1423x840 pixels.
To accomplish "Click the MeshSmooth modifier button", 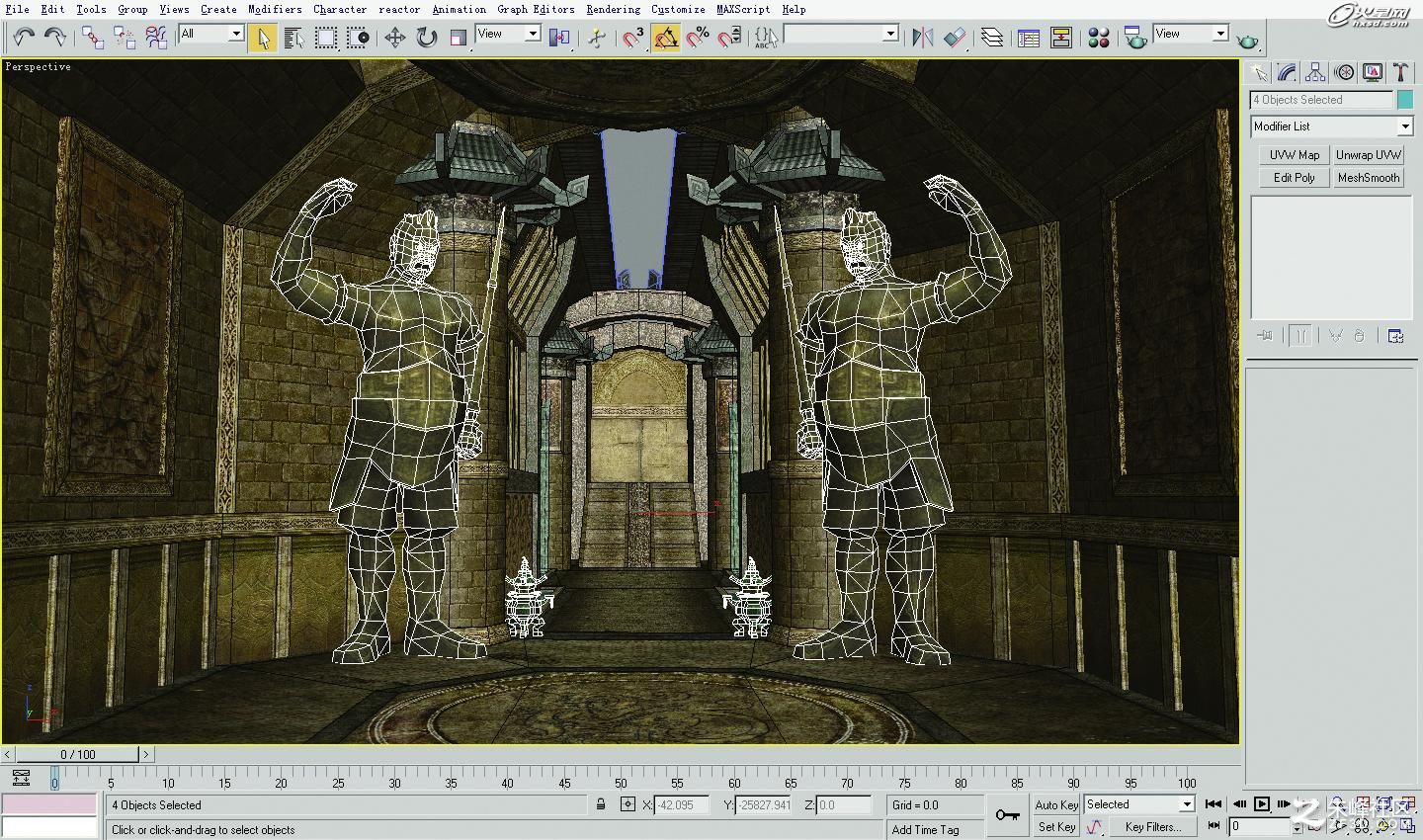I will tap(1369, 178).
